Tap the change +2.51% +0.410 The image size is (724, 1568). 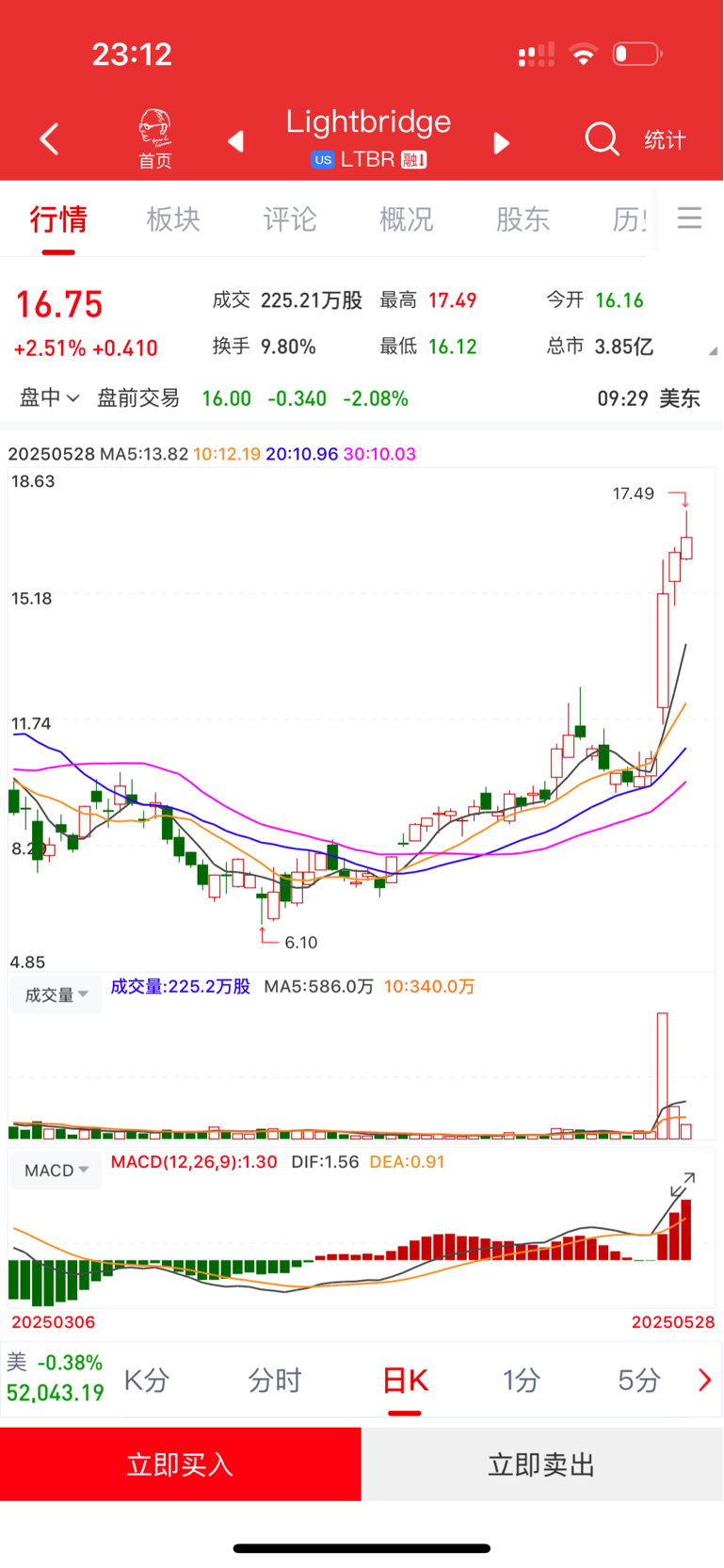point(86,348)
